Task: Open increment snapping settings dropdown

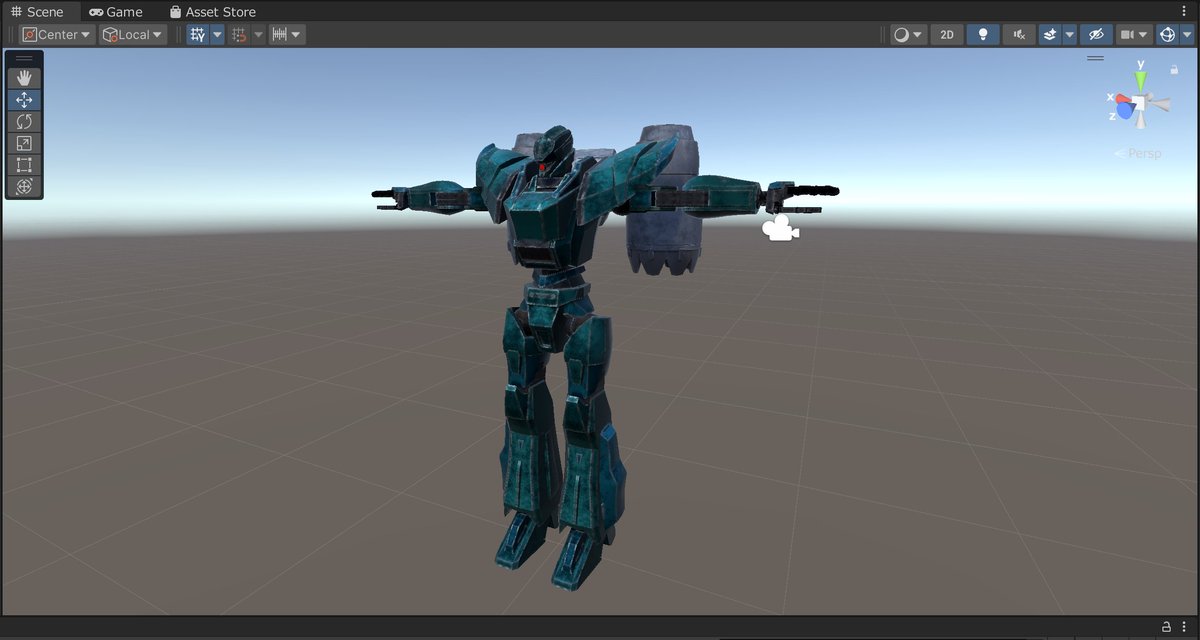Action: pyautogui.click(x=287, y=35)
